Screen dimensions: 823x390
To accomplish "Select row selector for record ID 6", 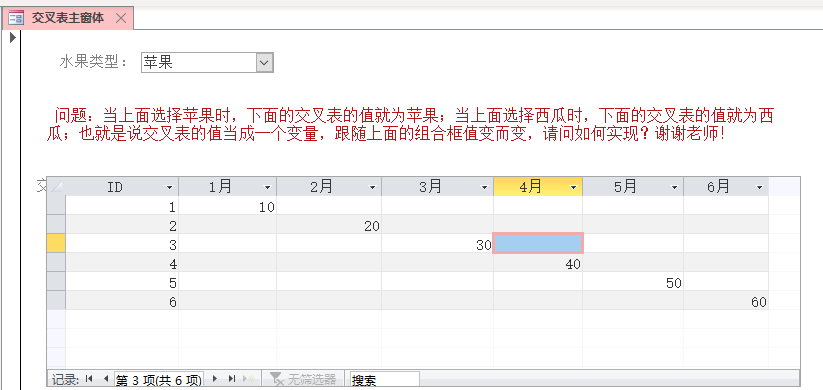I will (56, 300).
